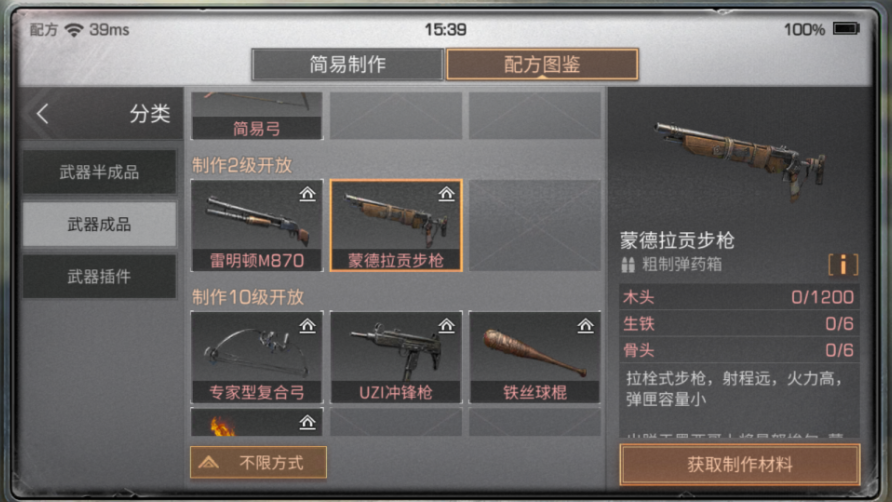This screenshot has height=502, width=892.
Task: Select the 武器插件 category
Action: pyautogui.click(x=100, y=277)
